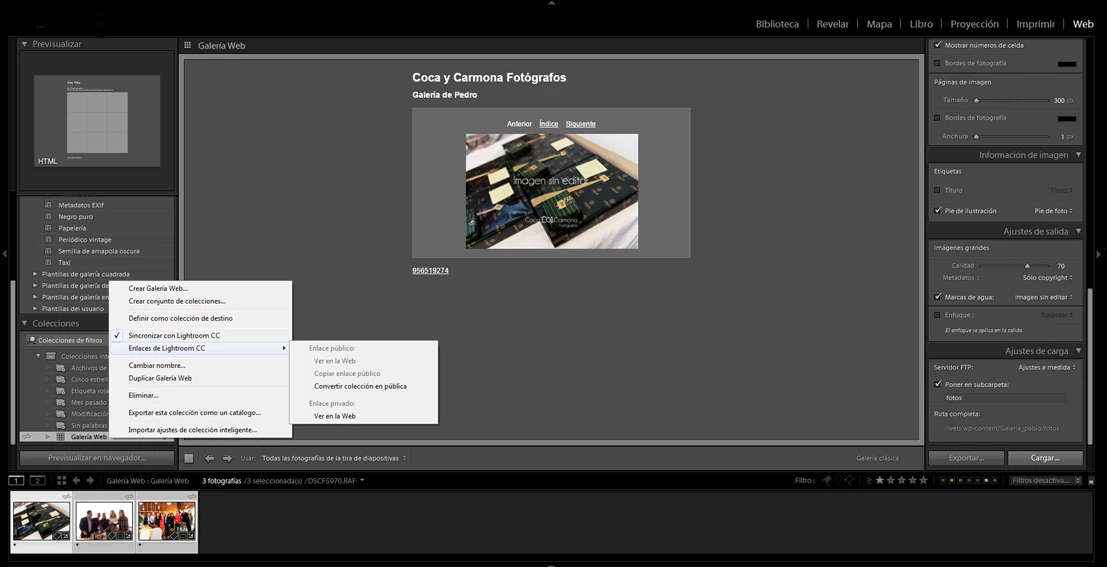1107x567 pixels.
Task: Uncheck Mostrar números de celda
Action: tap(938, 45)
